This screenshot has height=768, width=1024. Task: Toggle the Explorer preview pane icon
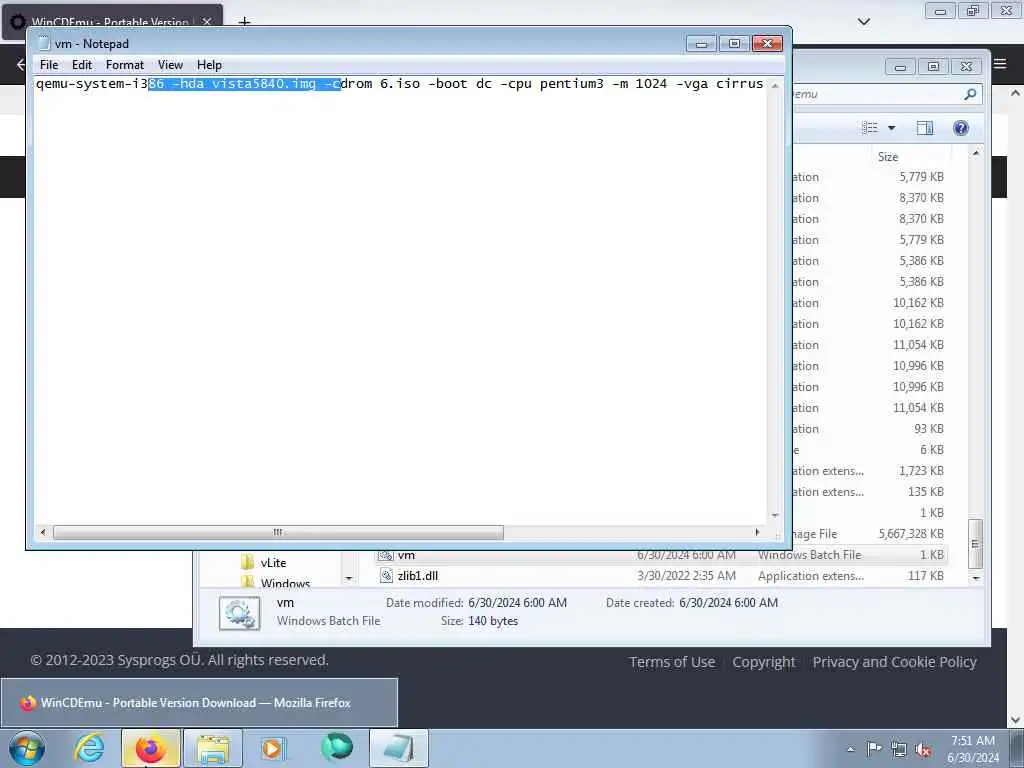925,128
